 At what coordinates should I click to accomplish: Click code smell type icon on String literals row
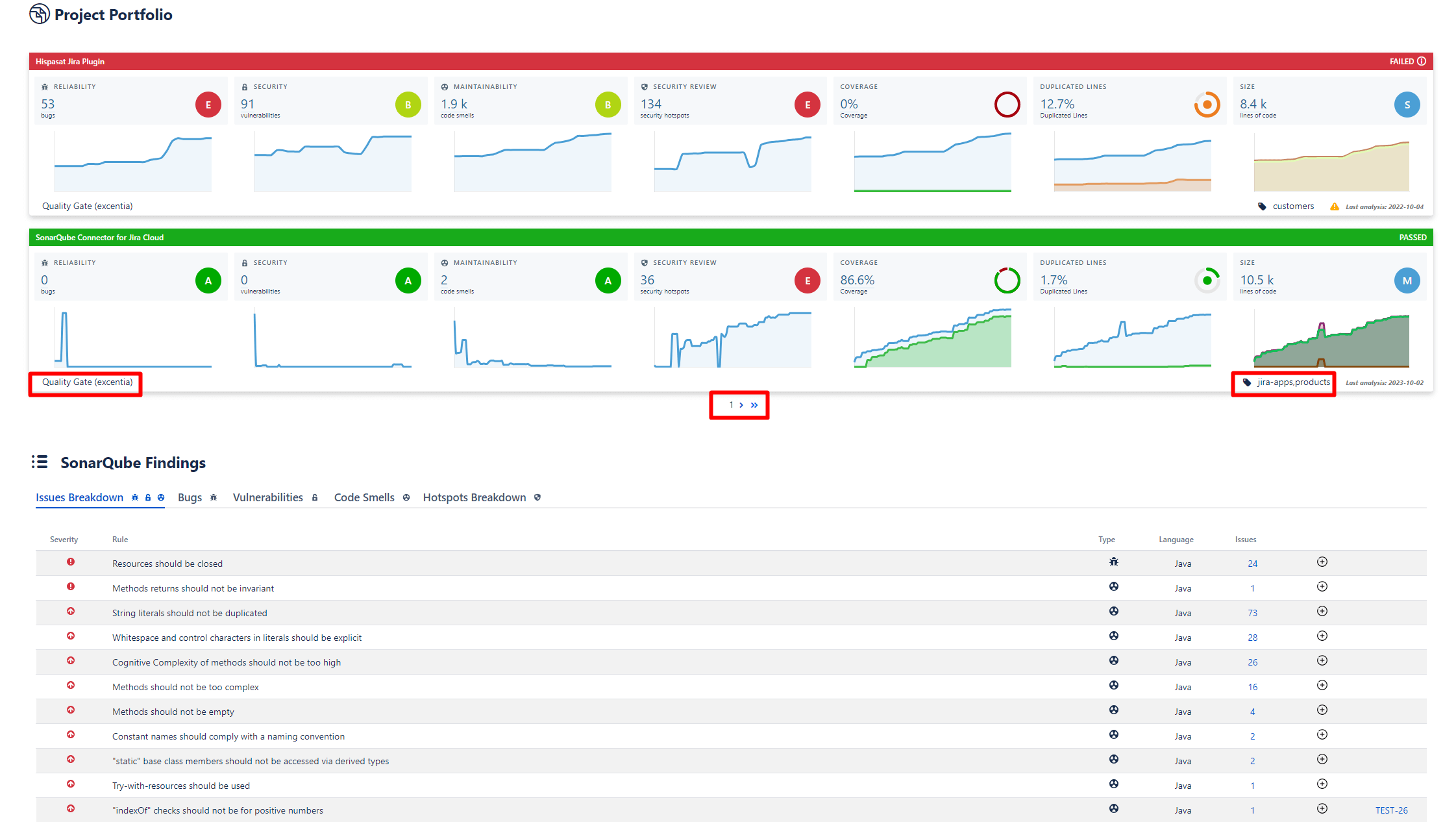click(1114, 612)
